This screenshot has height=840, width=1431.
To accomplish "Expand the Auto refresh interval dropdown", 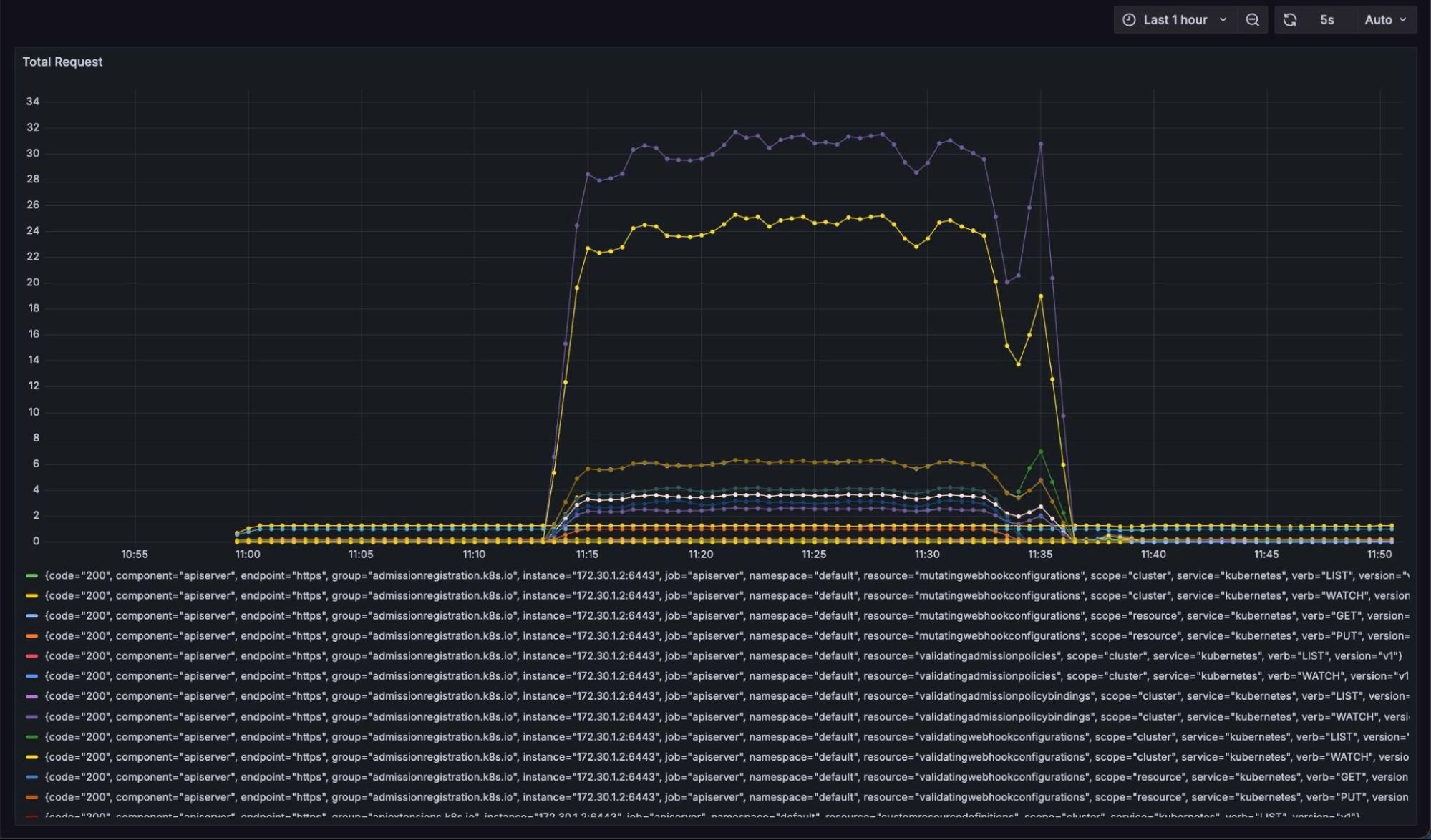I will [x=1385, y=20].
